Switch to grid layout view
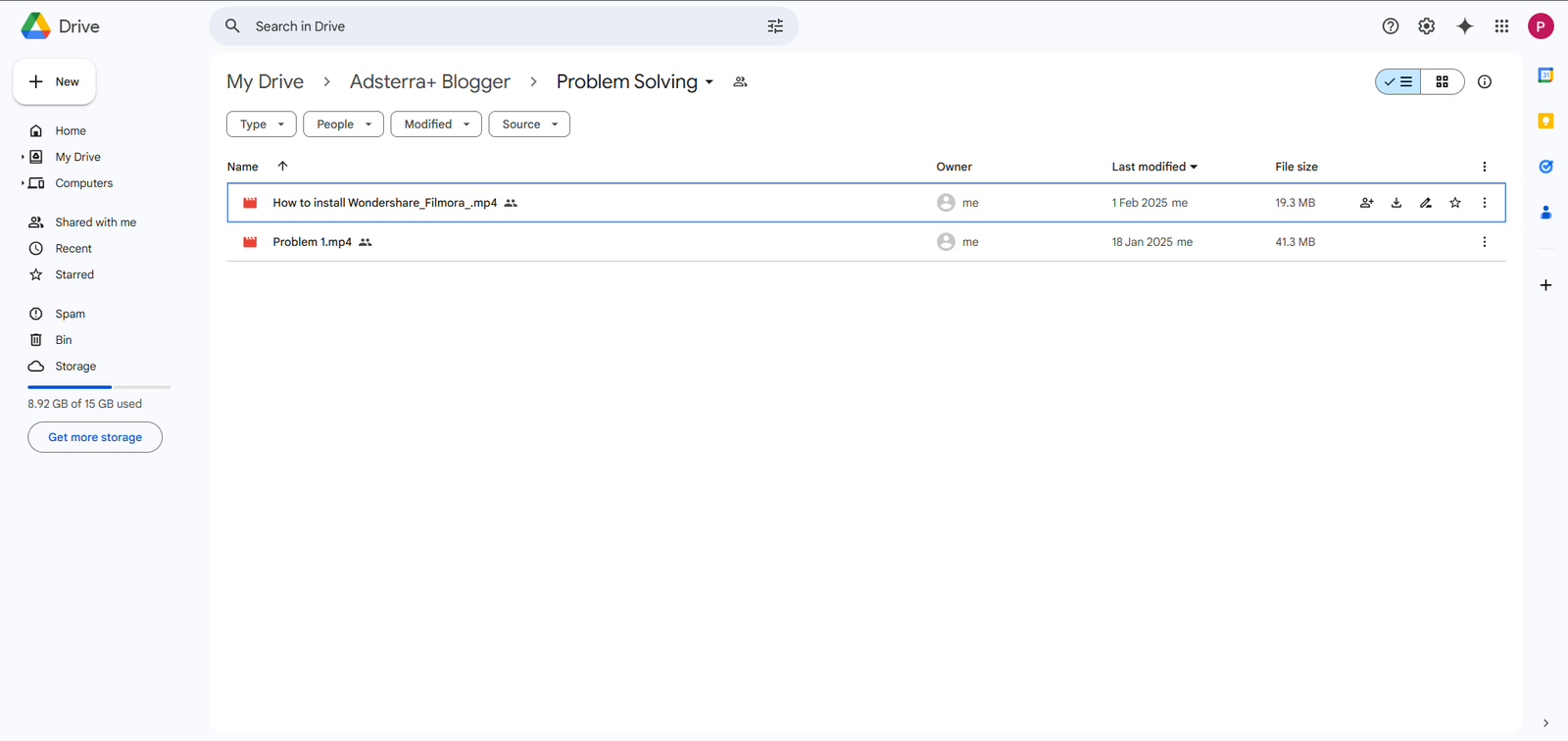 tap(1443, 82)
